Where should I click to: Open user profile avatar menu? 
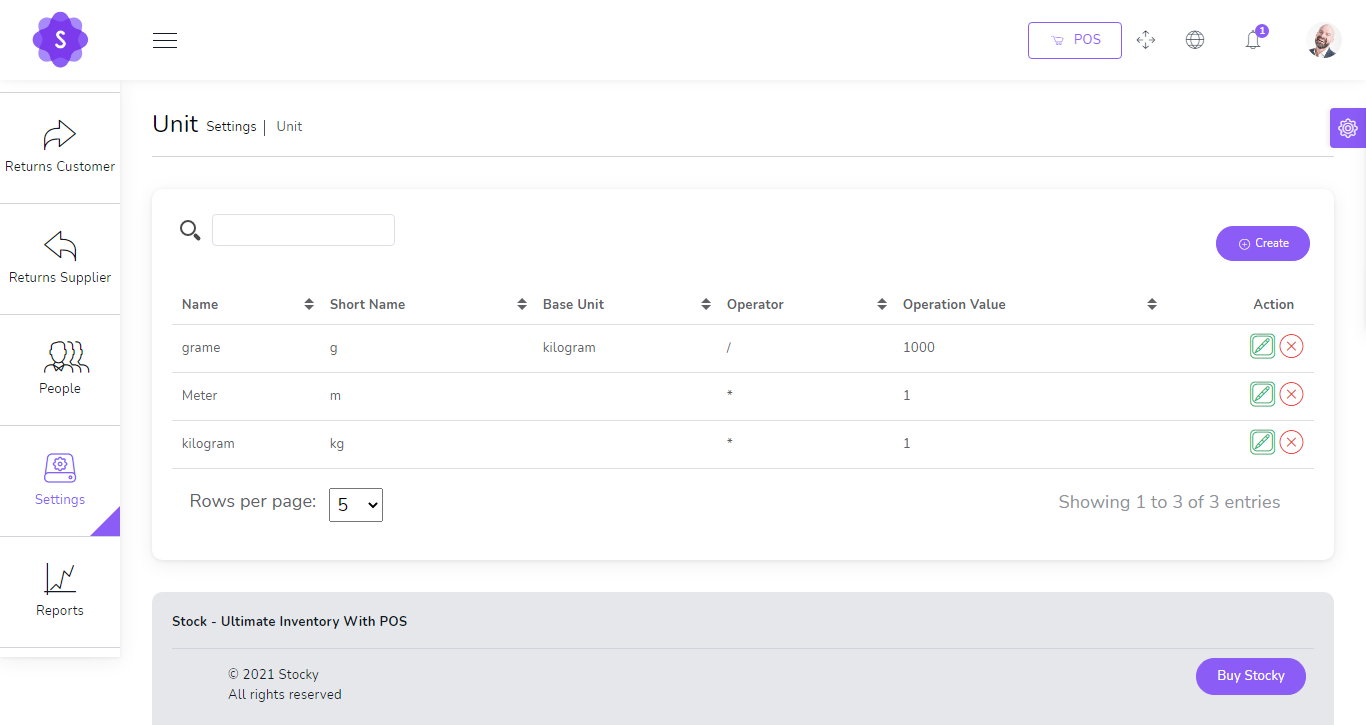tap(1323, 40)
